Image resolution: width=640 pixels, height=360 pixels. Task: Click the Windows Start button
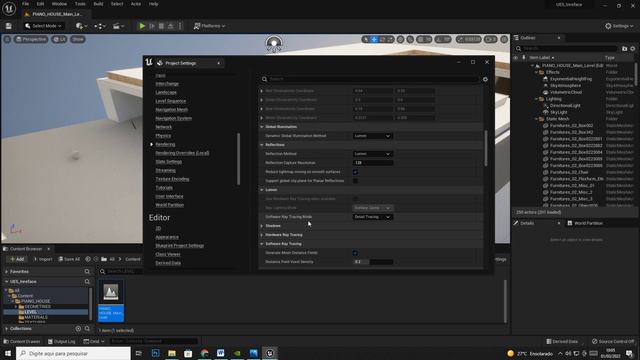point(8,353)
